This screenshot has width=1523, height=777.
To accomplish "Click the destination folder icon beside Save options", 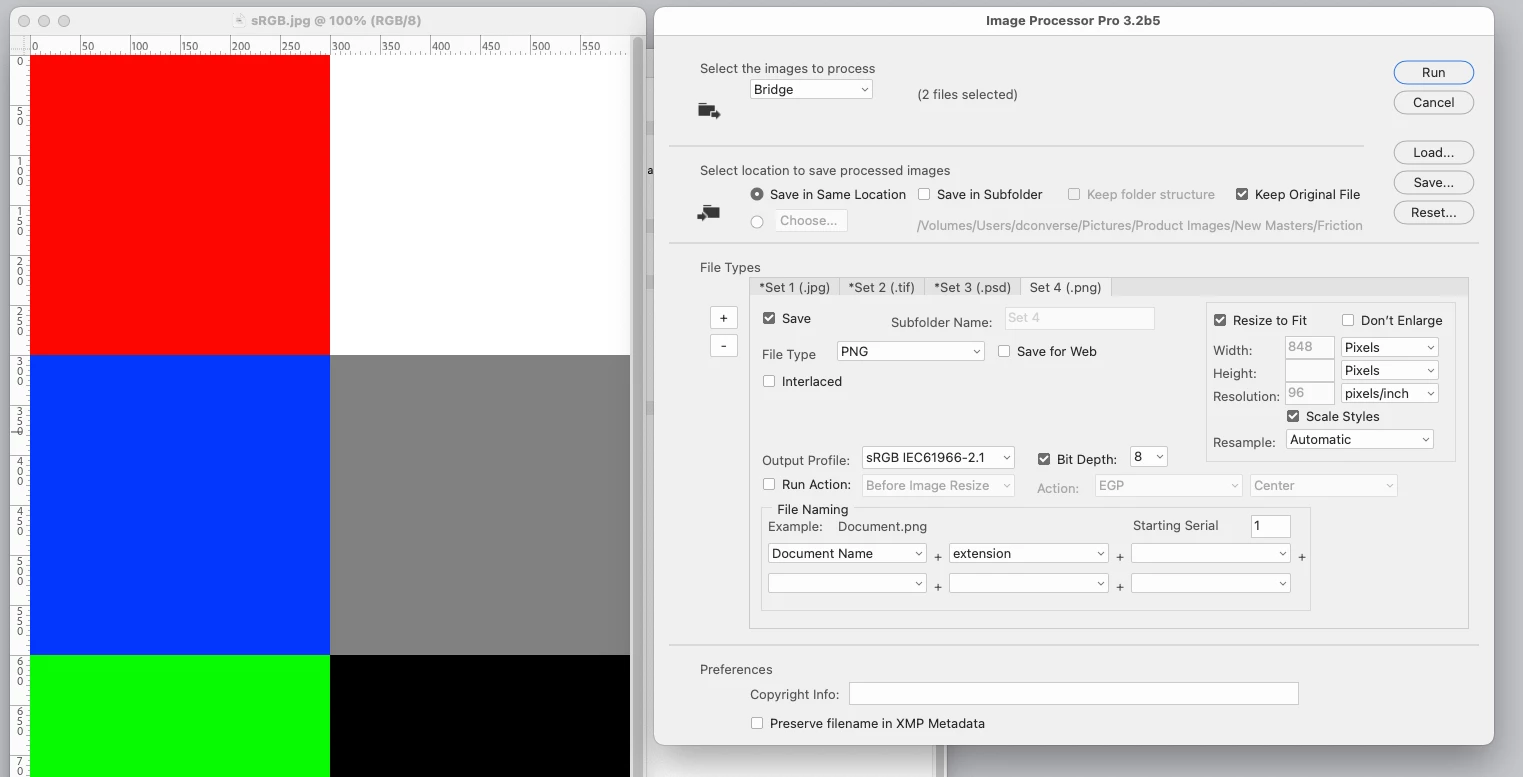I will (709, 212).
